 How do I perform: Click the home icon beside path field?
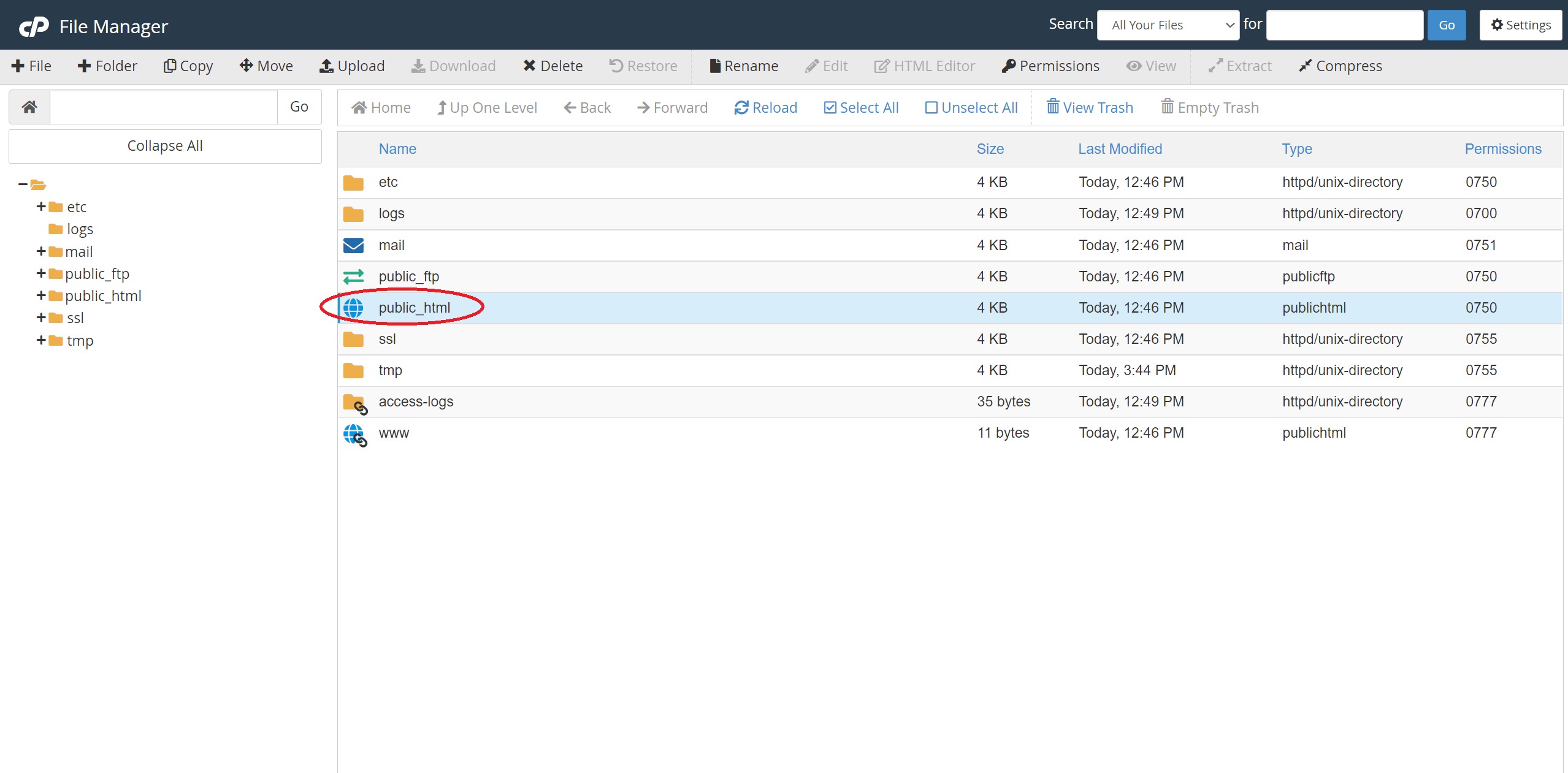[x=29, y=107]
